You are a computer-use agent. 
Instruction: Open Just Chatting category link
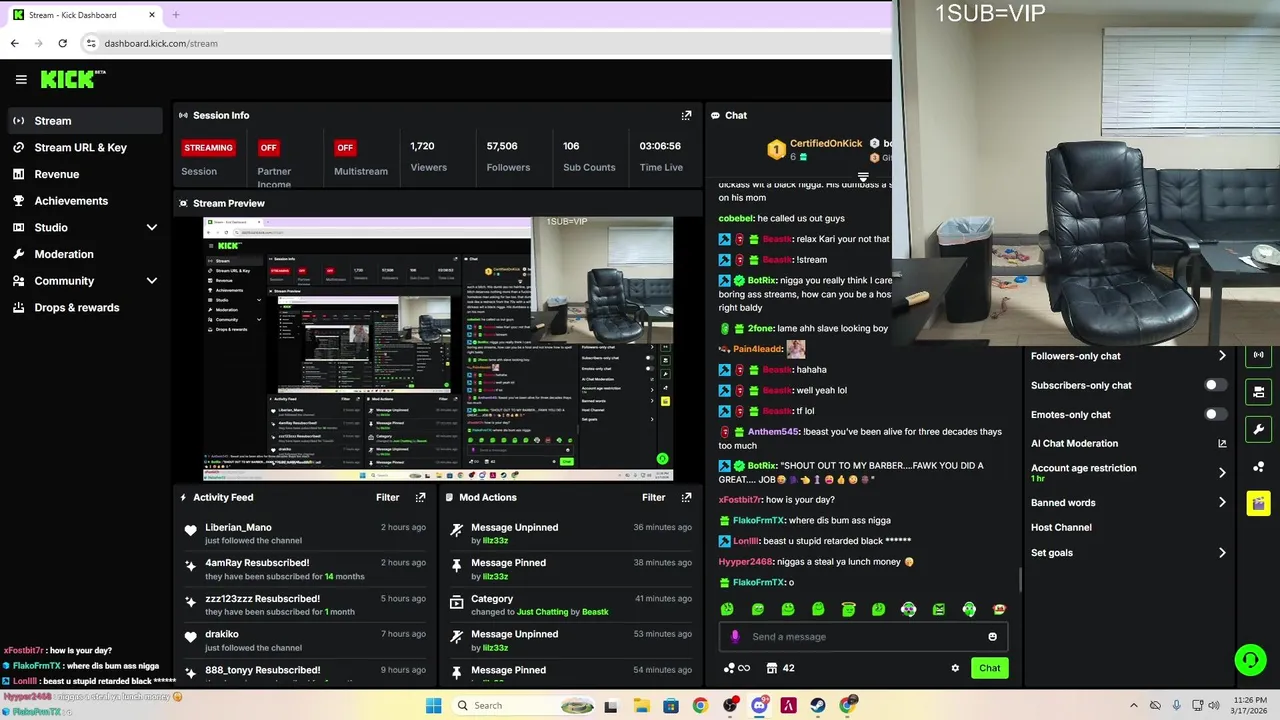coord(542,612)
